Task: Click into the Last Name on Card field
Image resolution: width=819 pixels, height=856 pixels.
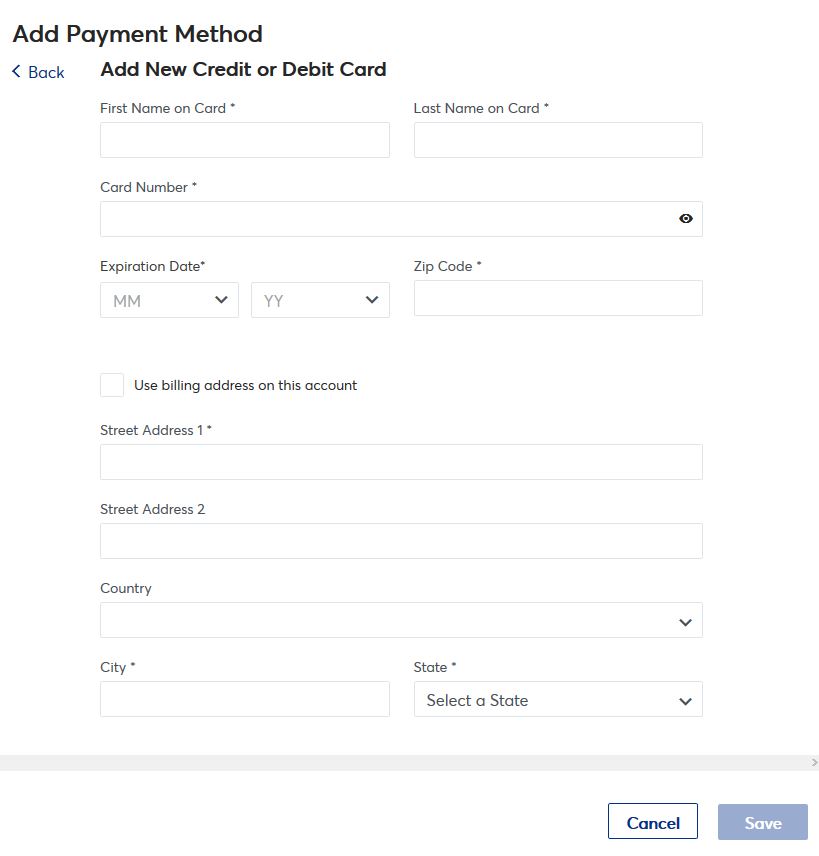Action: [x=557, y=140]
